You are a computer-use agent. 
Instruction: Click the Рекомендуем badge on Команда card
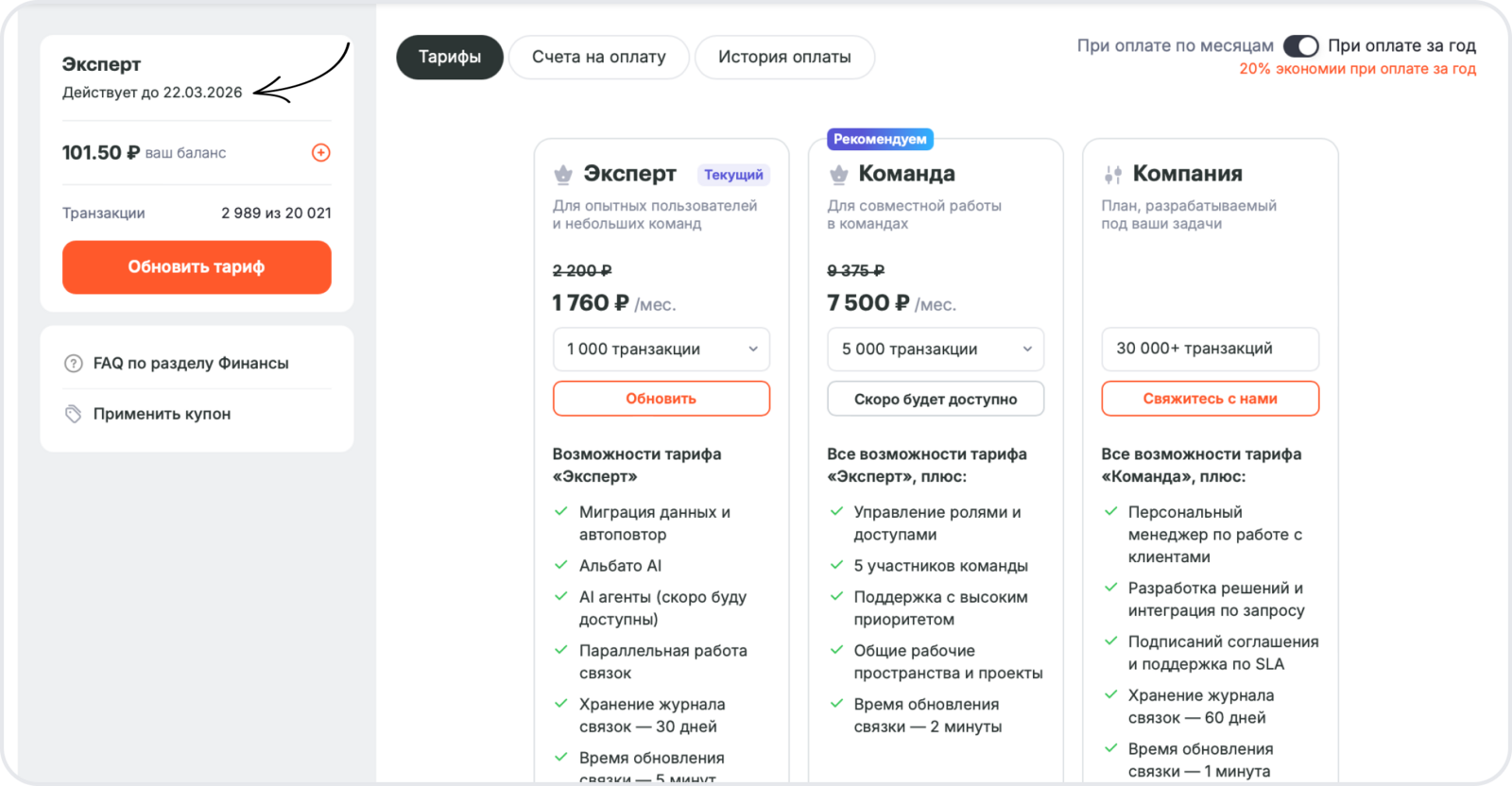pyautogui.click(x=880, y=139)
